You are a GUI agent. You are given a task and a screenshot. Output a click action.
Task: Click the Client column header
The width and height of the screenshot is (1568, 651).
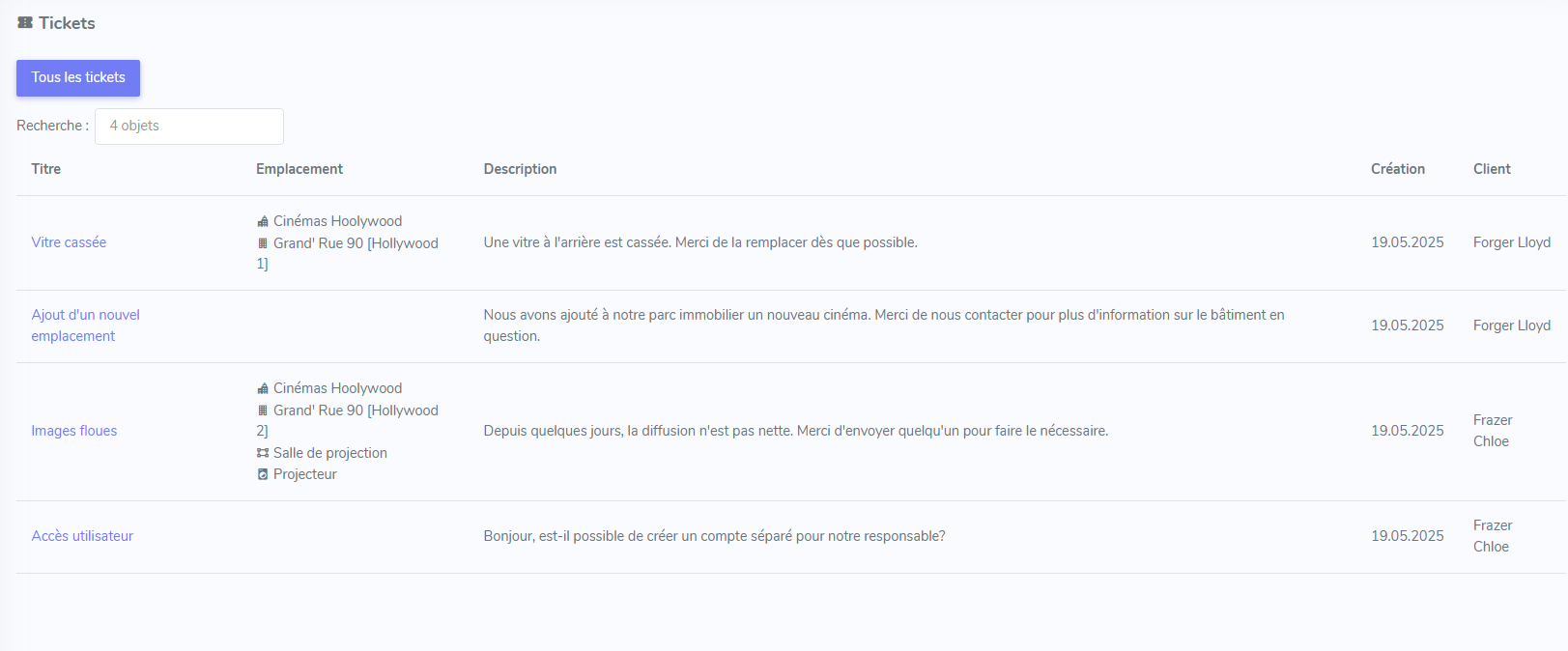1492,169
